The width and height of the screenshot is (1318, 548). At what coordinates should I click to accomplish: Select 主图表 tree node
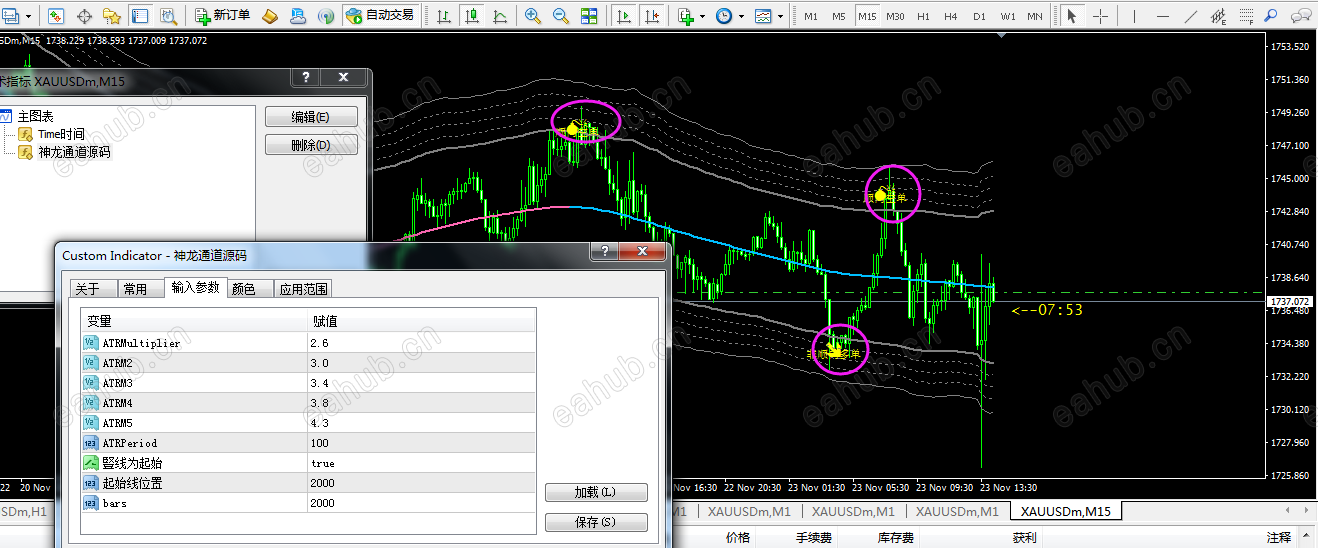(36, 116)
